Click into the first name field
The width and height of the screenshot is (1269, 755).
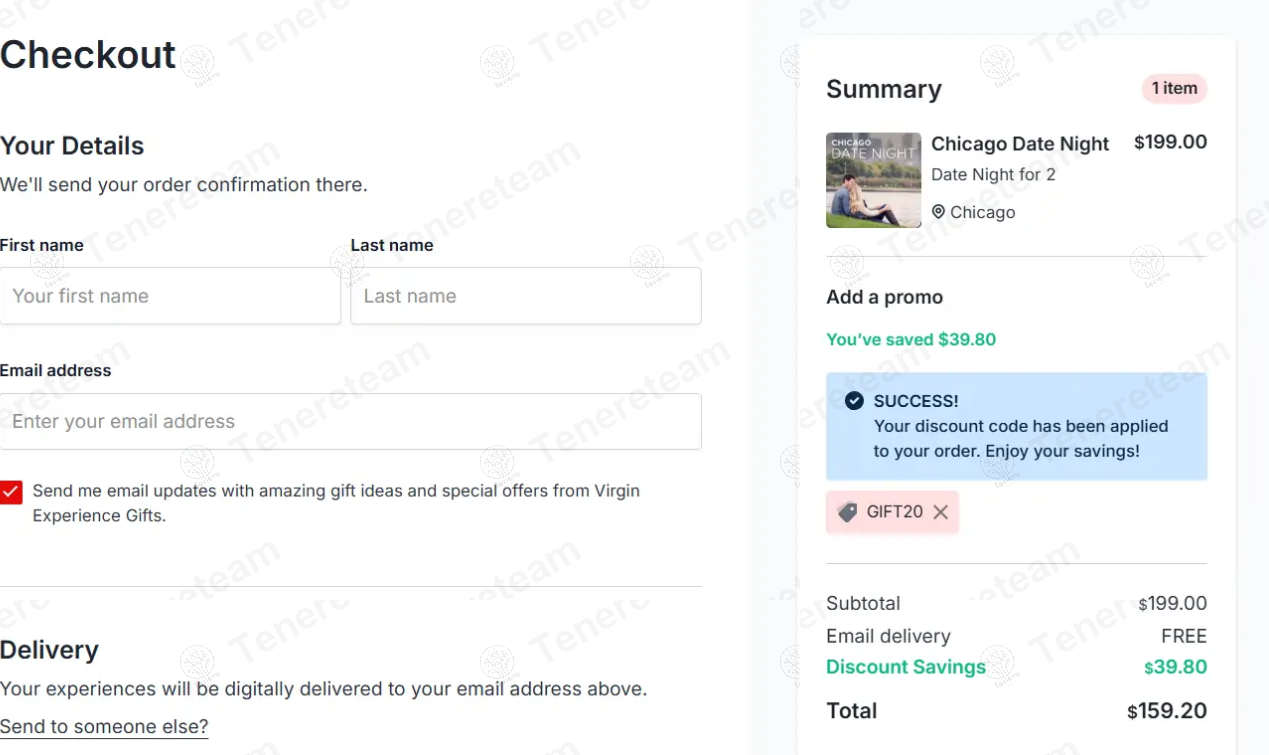(170, 296)
